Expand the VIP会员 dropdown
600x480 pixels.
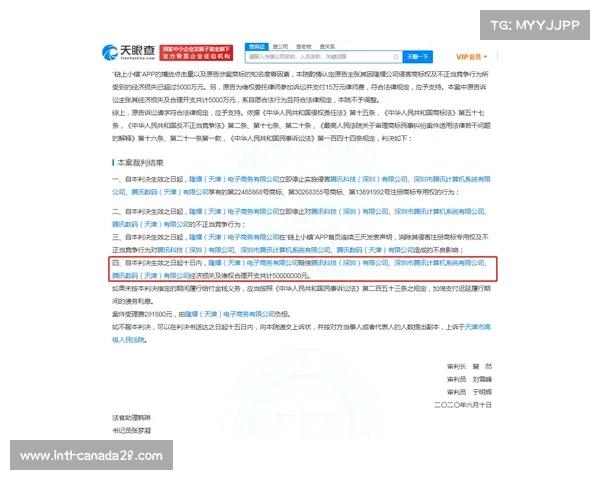471,57
